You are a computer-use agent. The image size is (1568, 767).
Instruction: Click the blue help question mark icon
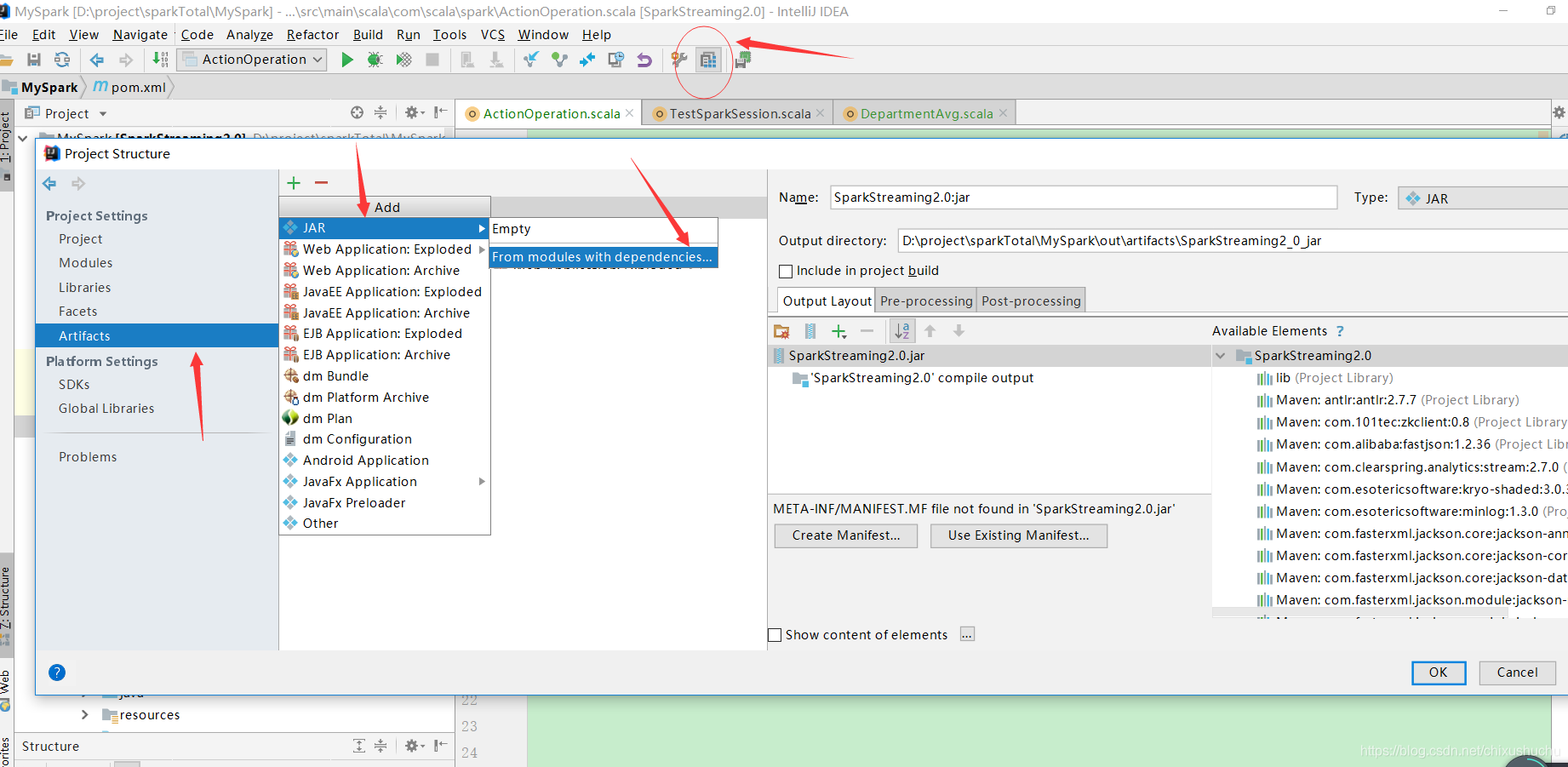(x=57, y=673)
